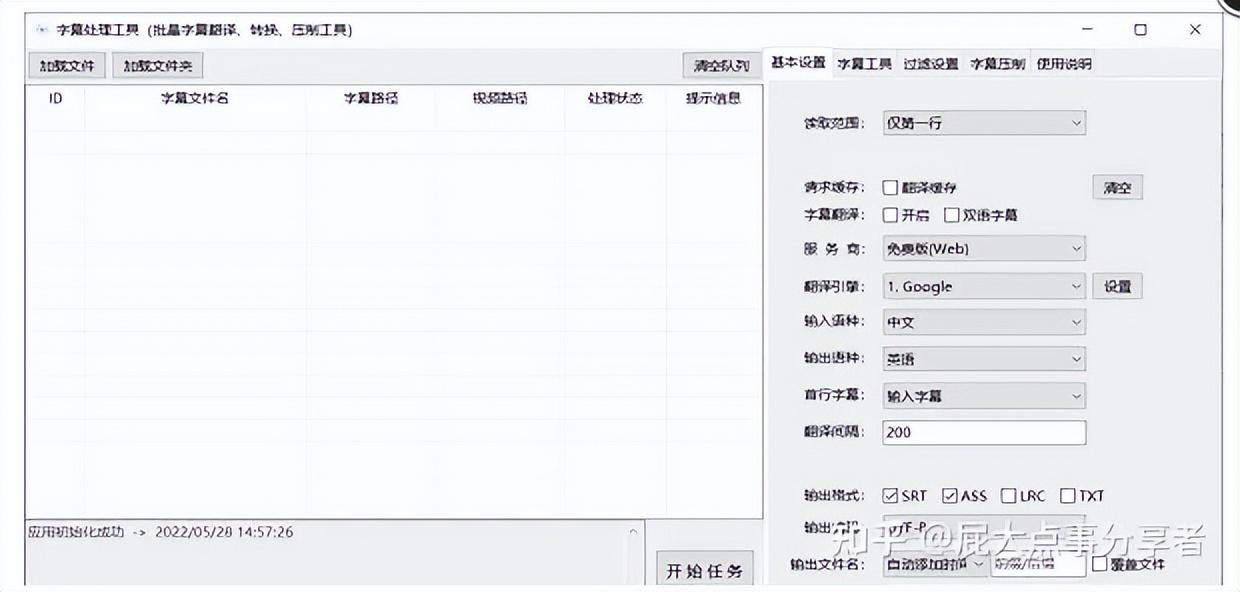This screenshot has width=1240, height=592.
Task: Open the 翻译引擎 dropdown showing 1. Google
Action: (984, 286)
